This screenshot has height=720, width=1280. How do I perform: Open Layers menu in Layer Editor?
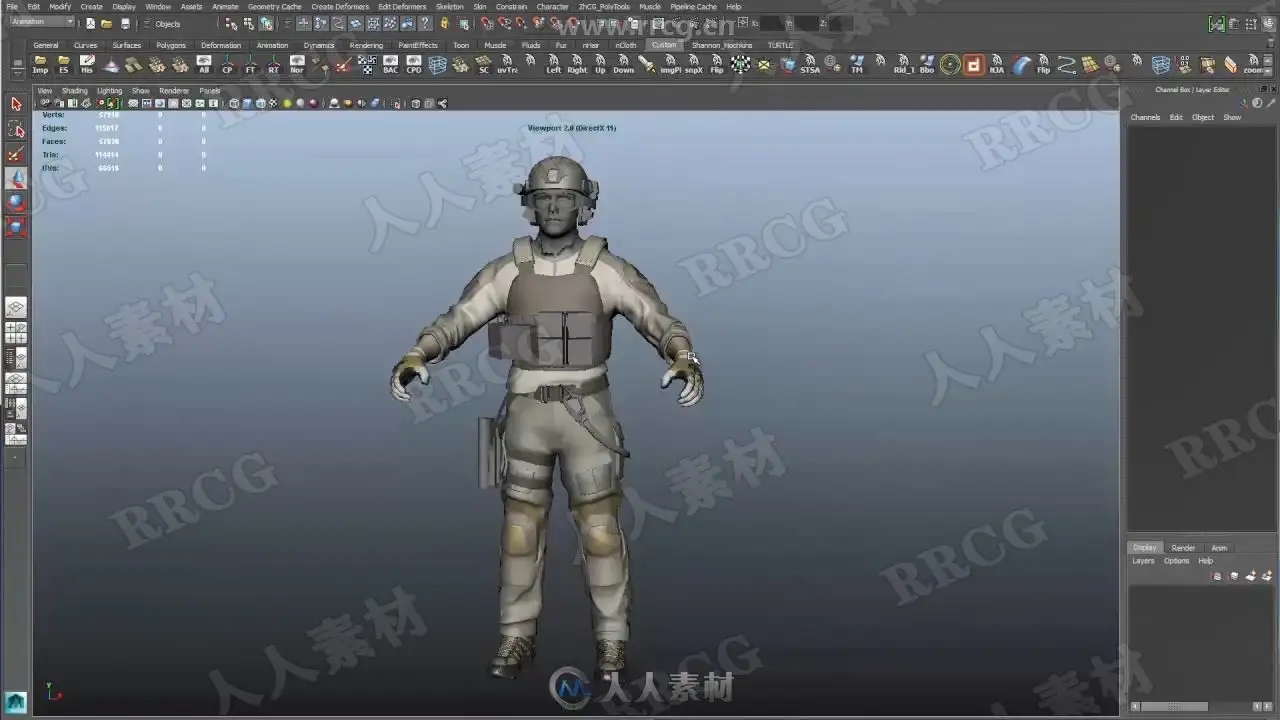[1143, 561]
